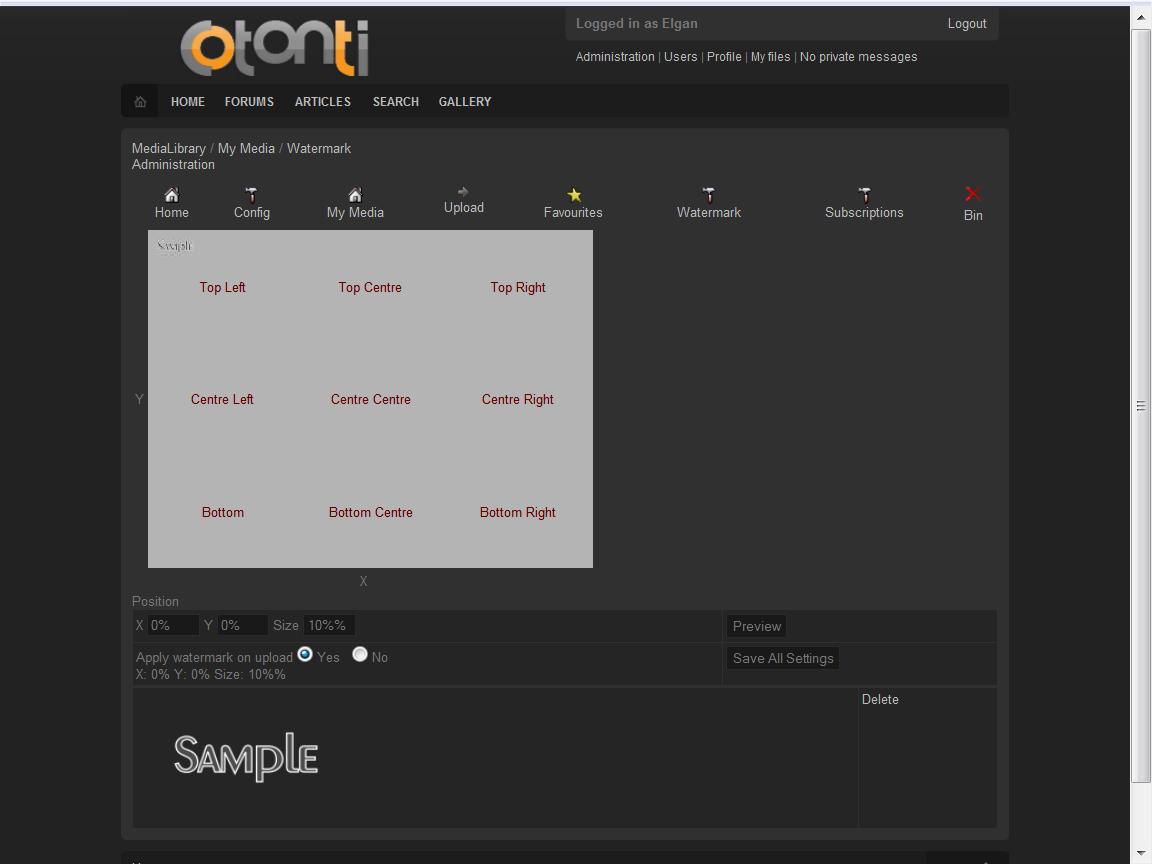Open the Config hammer icon
Image resolution: width=1152 pixels, height=864 pixels.
click(252, 195)
